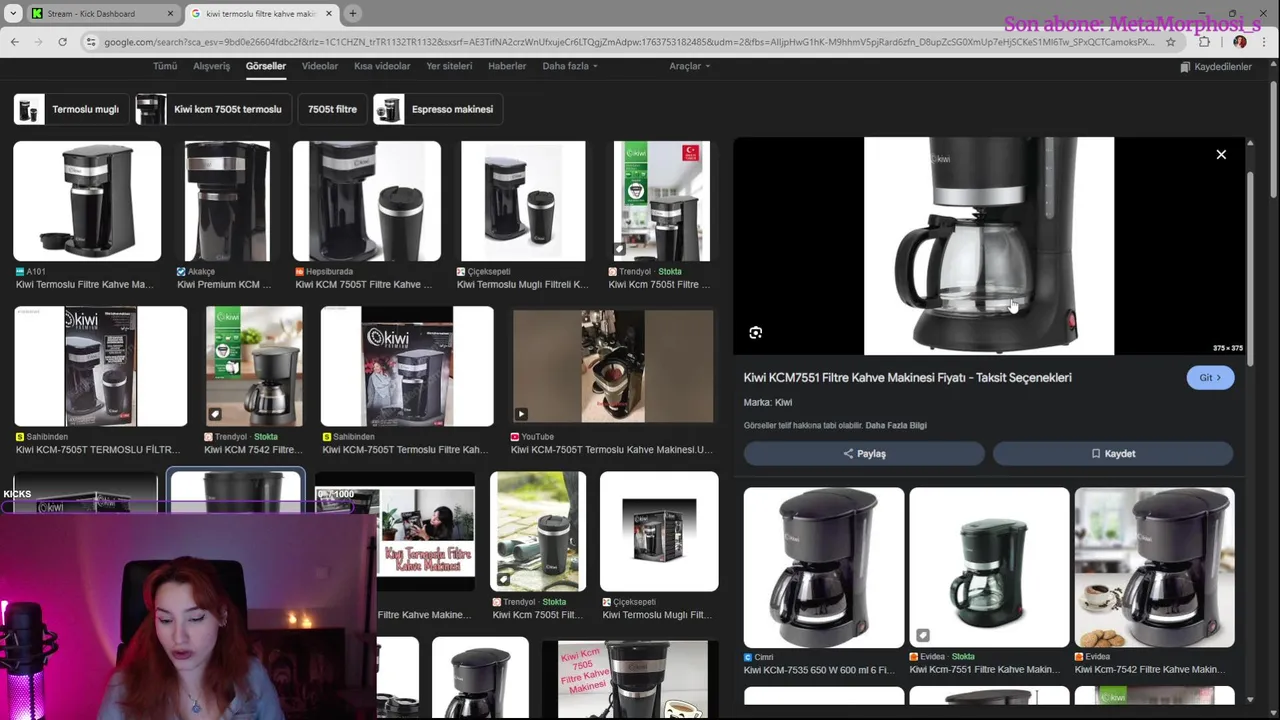Open the Çiçeksepeti Termoslu Muglı Filtreli thumbnail

[523, 201]
